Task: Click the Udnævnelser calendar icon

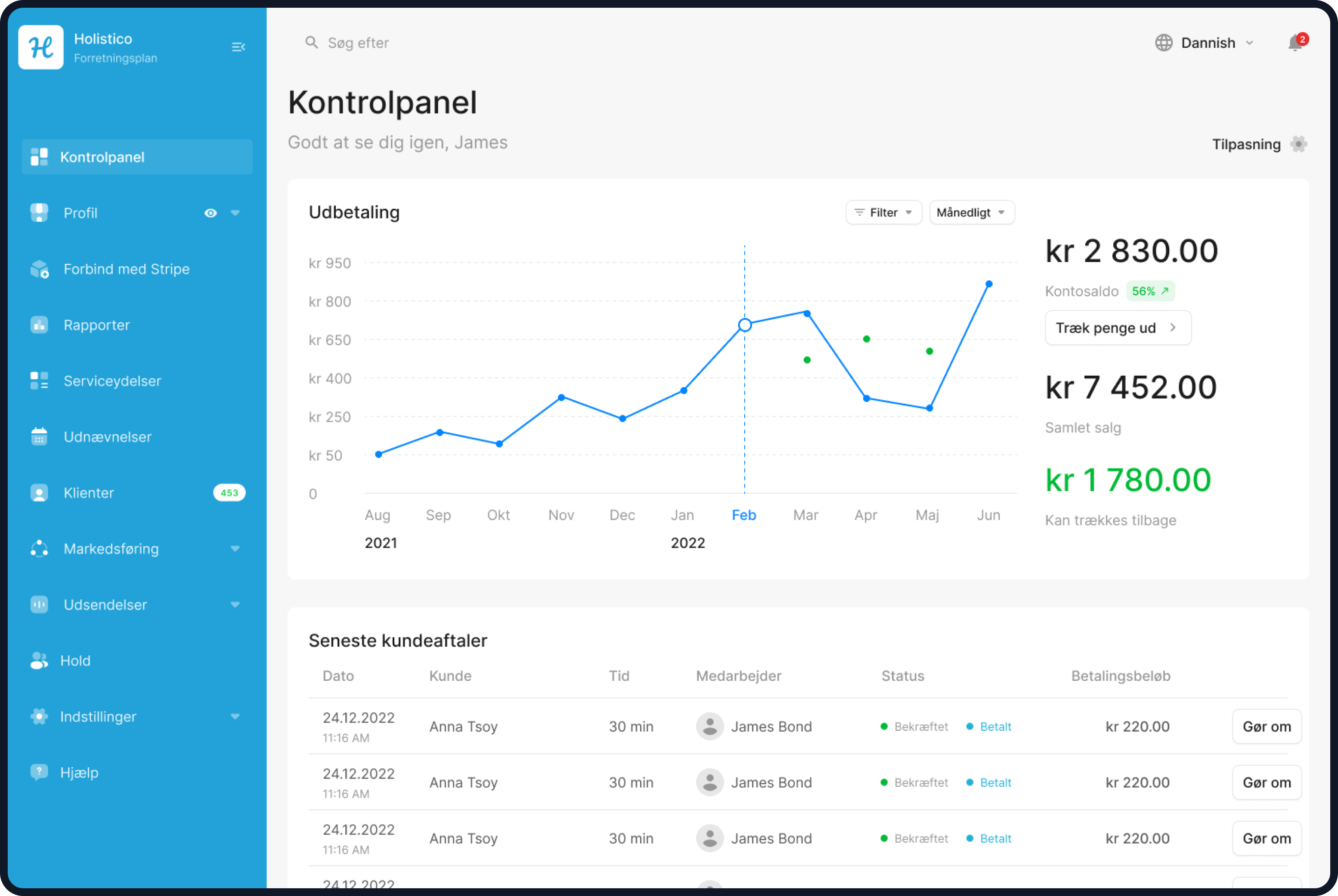Action: click(40, 436)
